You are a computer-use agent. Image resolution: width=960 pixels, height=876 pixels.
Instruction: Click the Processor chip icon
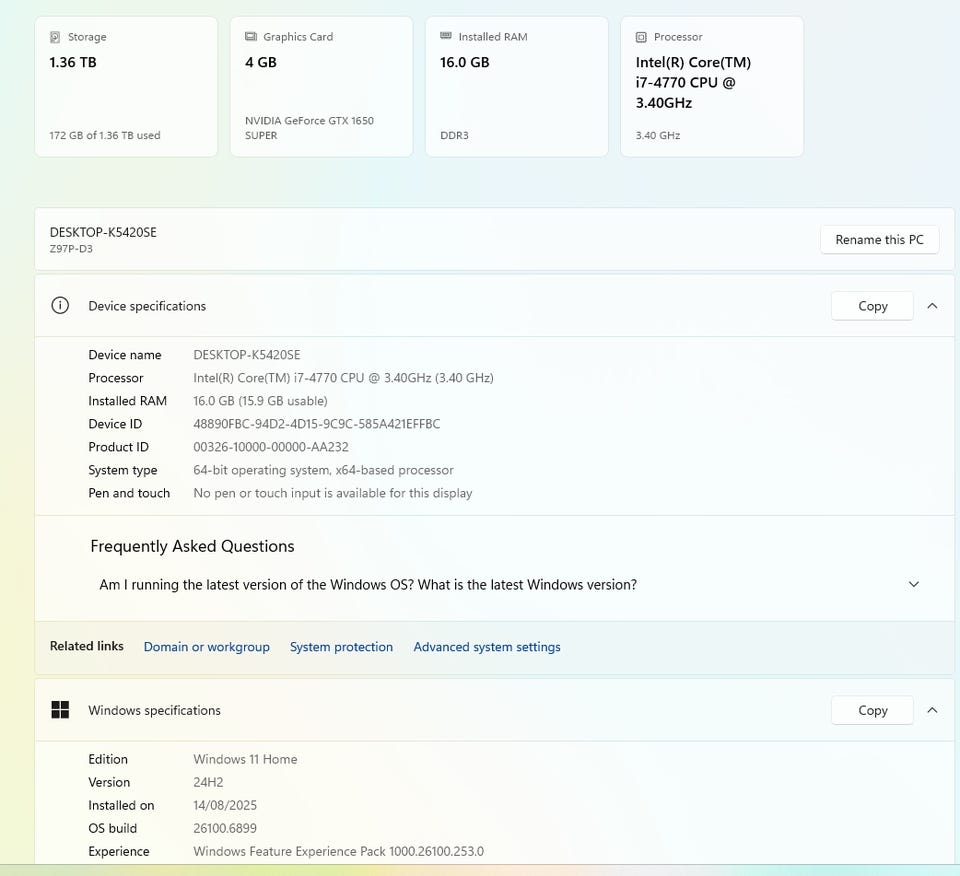[641, 37]
